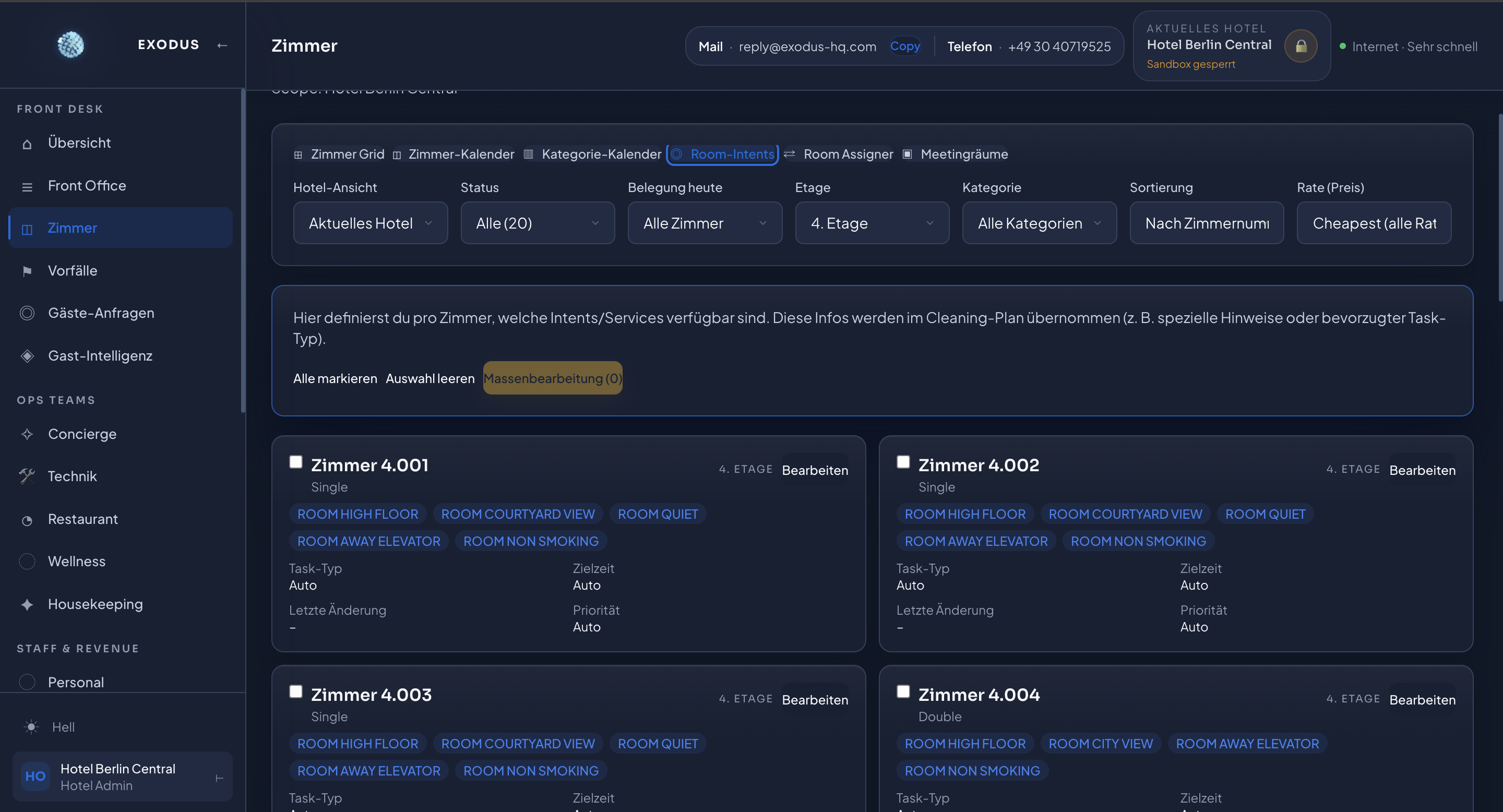This screenshot has width=1503, height=812.
Task: Click ROOM AWAY ELEVATOR tag on Zimmer 4.003
Action: [369, 771]
